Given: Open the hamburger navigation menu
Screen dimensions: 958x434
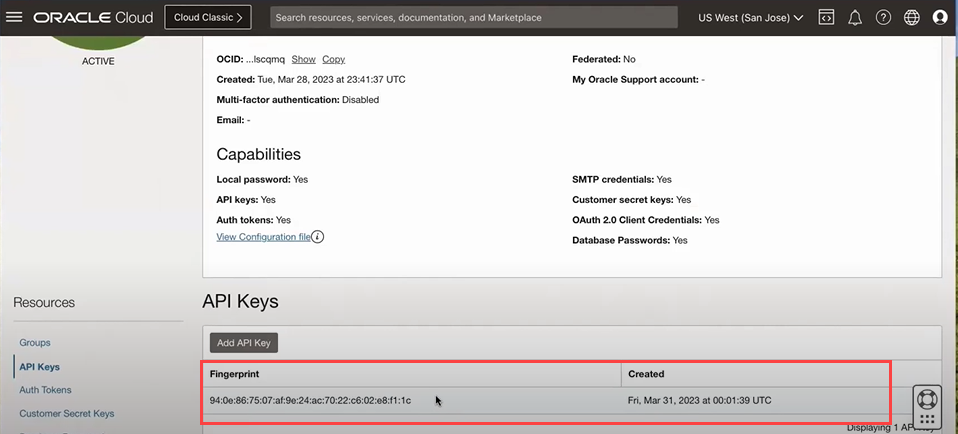Looking at the screenshot, I should click(x=14, y=18).
